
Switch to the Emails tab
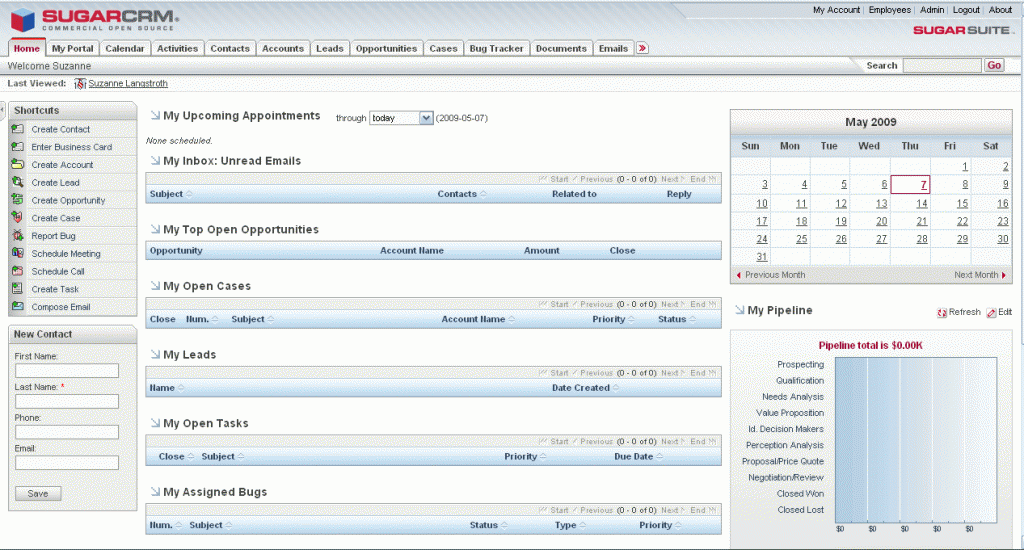tap(613, 48)
